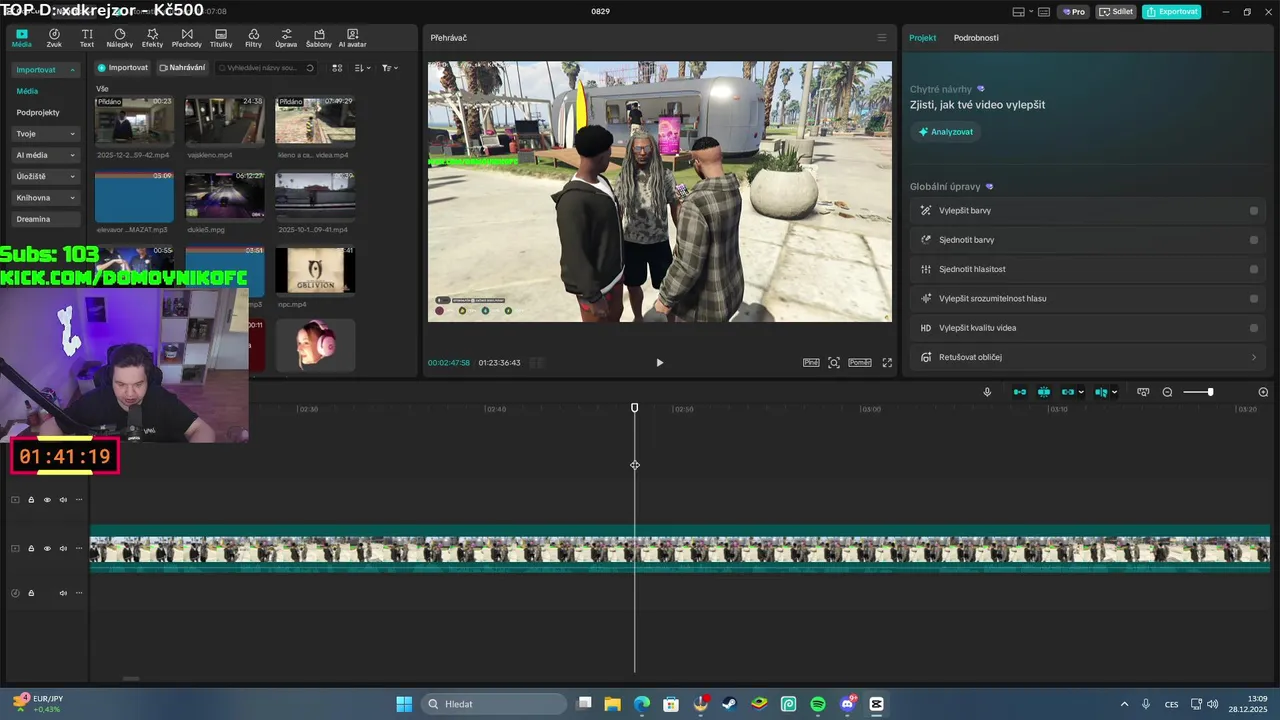Hide the track containing the video clip

[47, 549]
